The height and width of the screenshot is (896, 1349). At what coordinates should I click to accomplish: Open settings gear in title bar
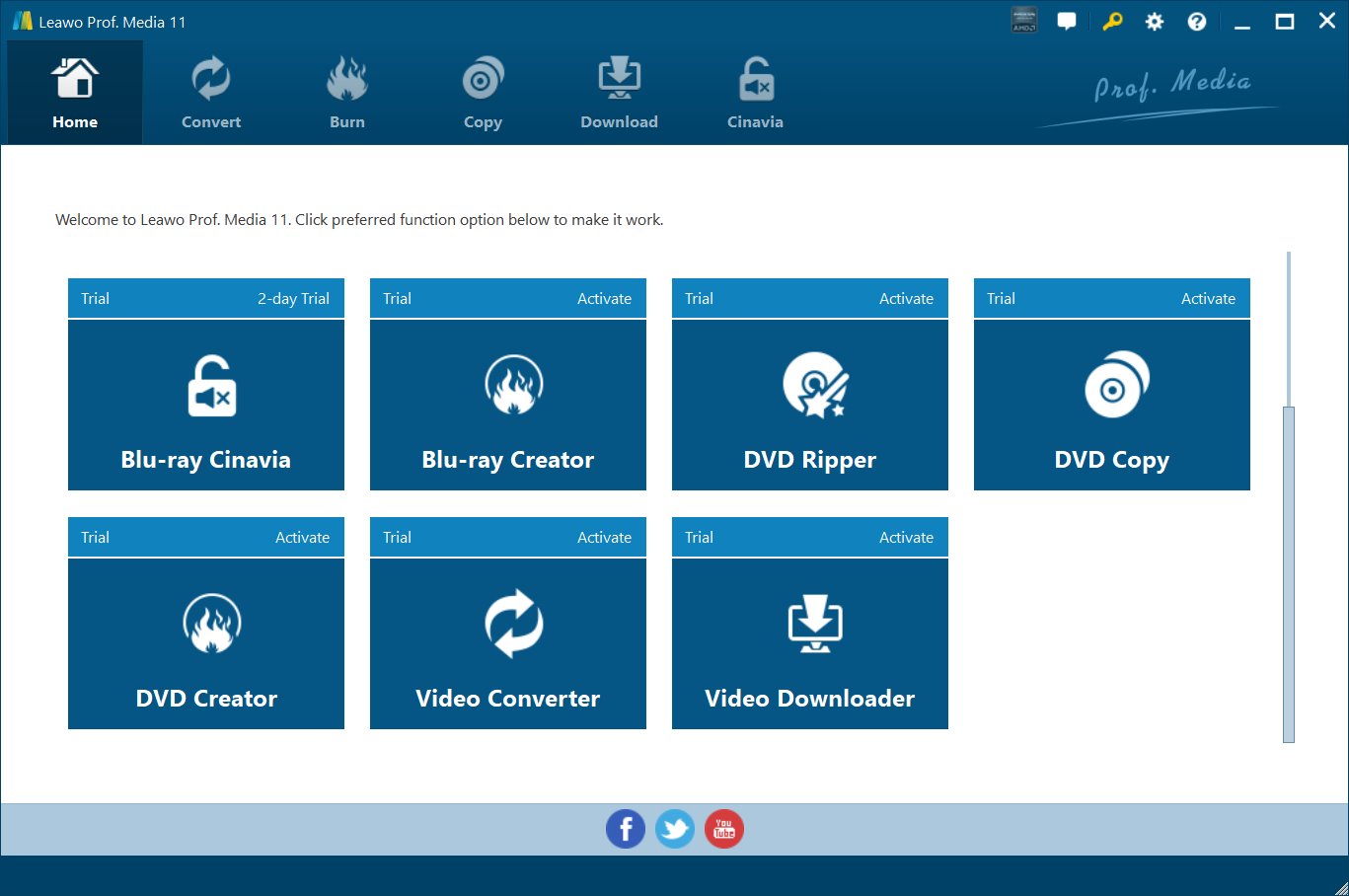click(1154, 22)
